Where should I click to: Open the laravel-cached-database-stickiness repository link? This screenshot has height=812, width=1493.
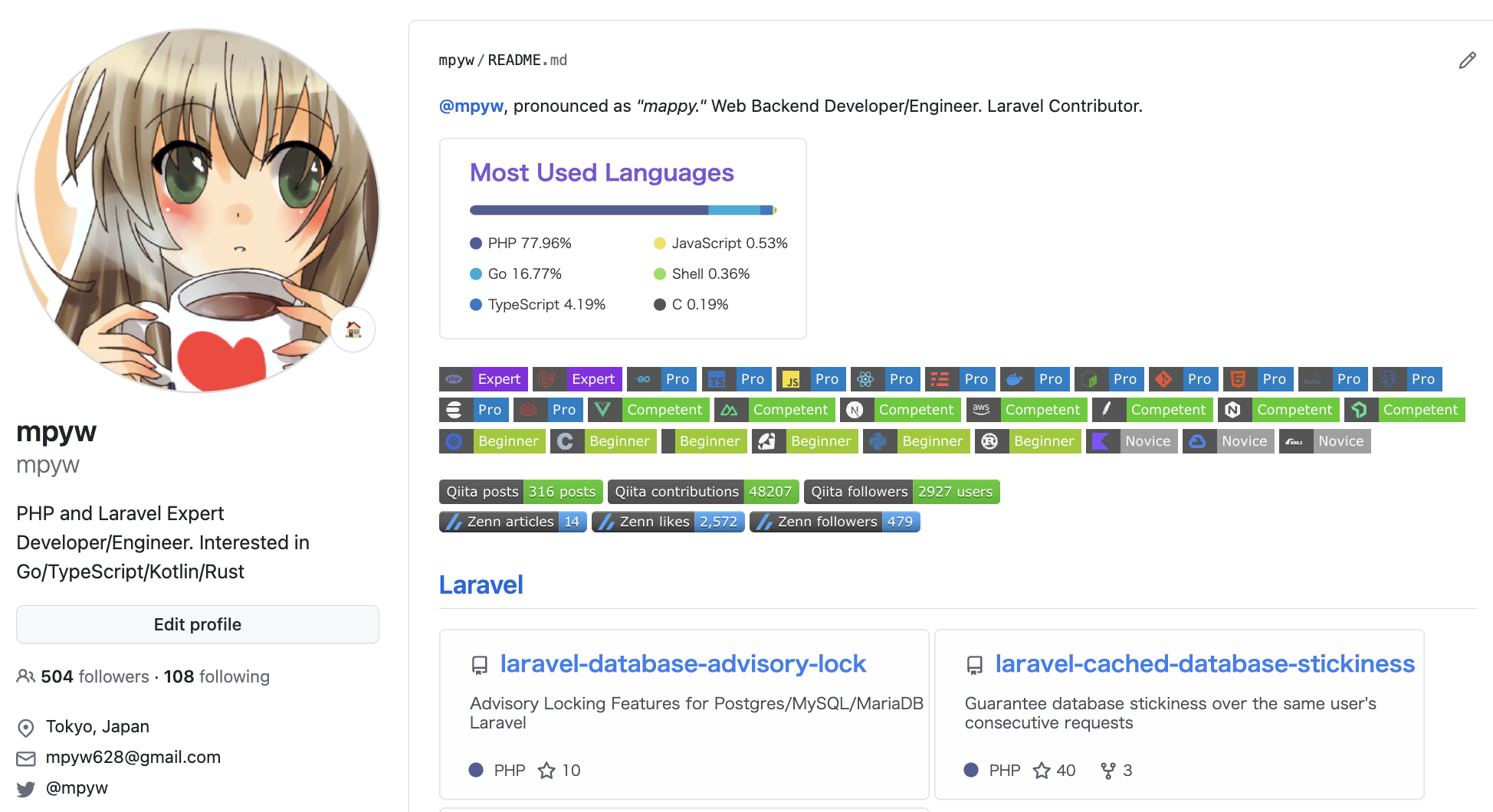coord(1205,663)
